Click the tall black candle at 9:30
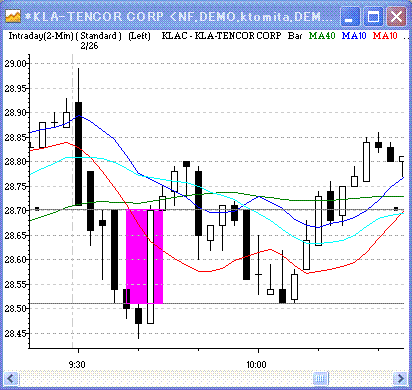This screenshot has width=412, height=390. tap(78, 153)
